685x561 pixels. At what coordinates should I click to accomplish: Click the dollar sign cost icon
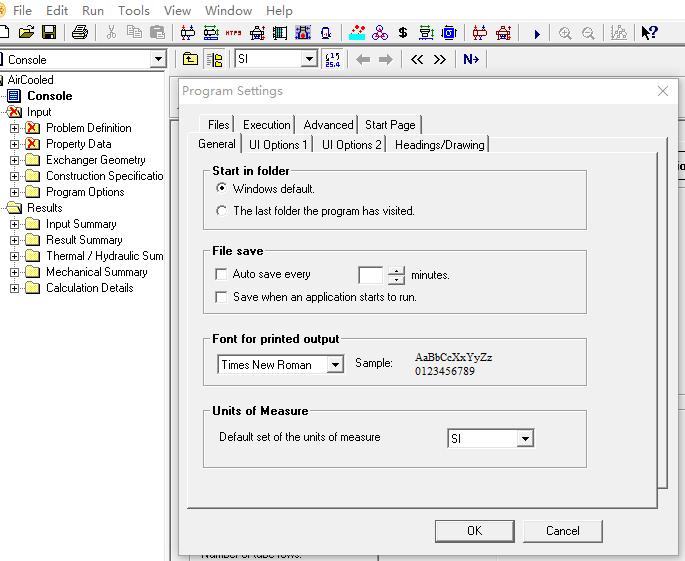click(403, 33)
